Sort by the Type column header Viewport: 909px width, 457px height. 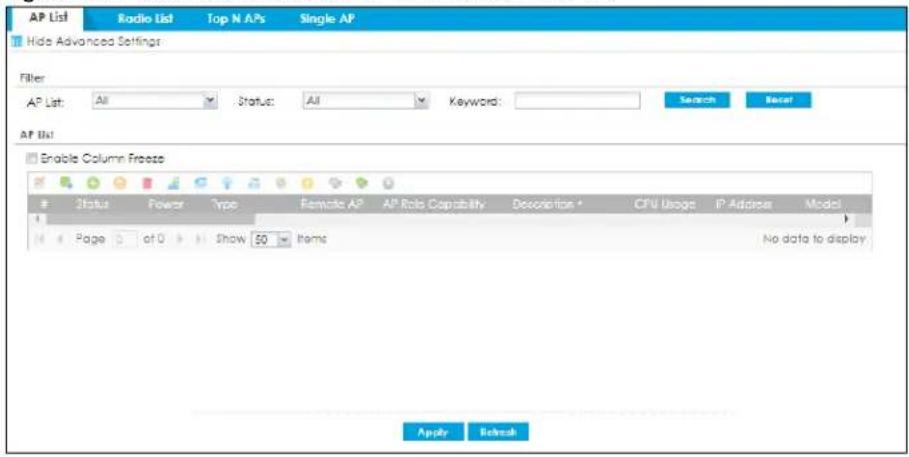click(226, 204)
